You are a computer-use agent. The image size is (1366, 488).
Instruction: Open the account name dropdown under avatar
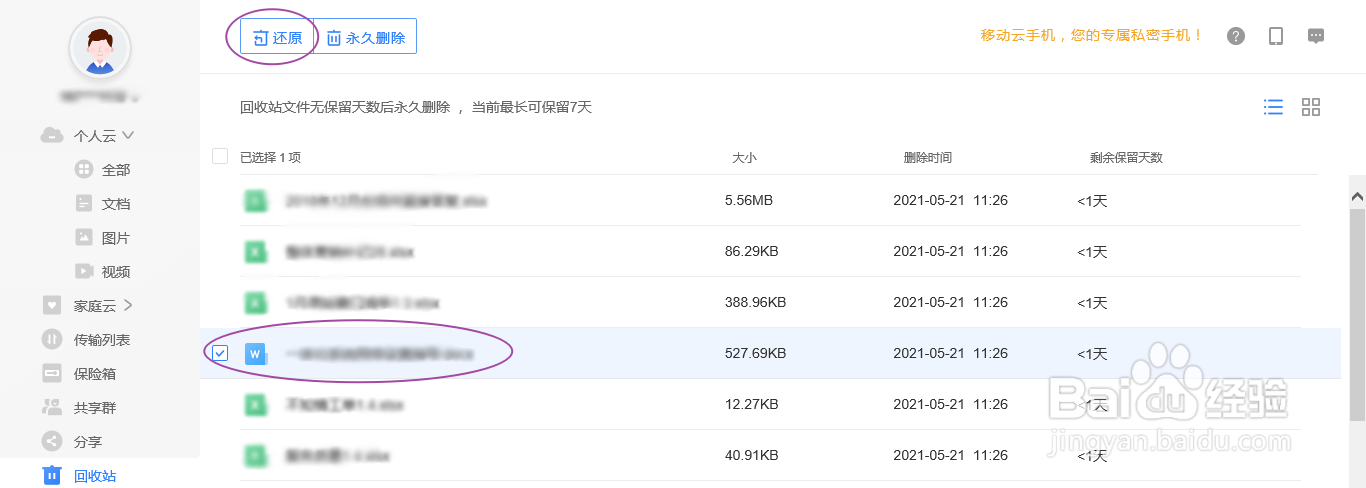99,98
